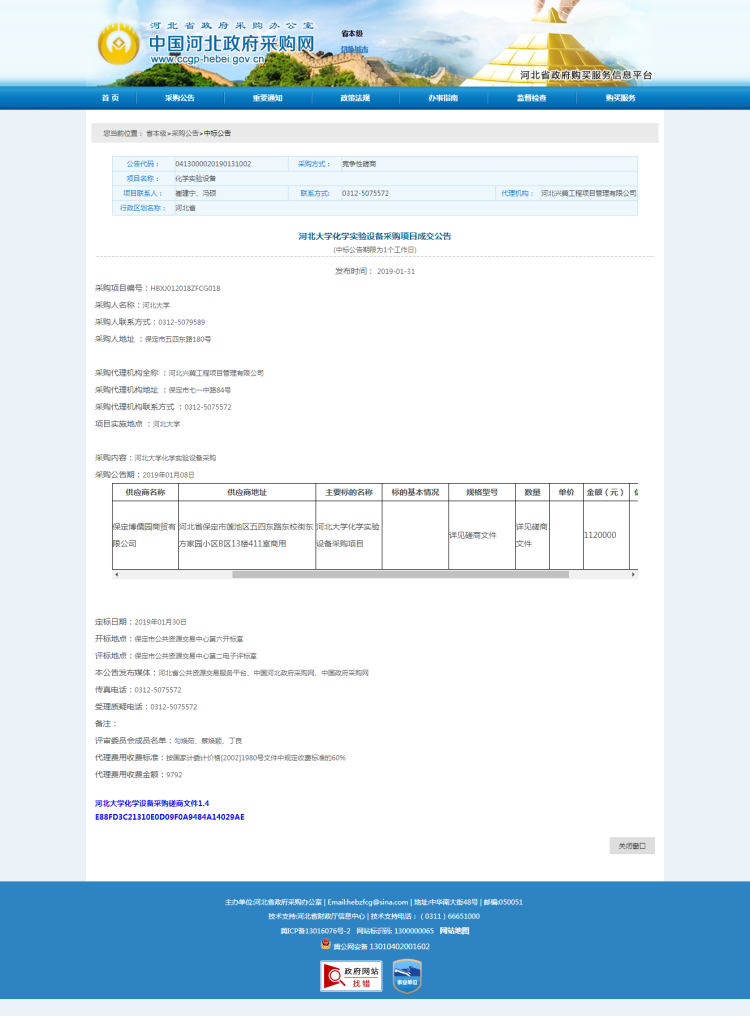Open the 重要通知 navigation item

point(268,98)
